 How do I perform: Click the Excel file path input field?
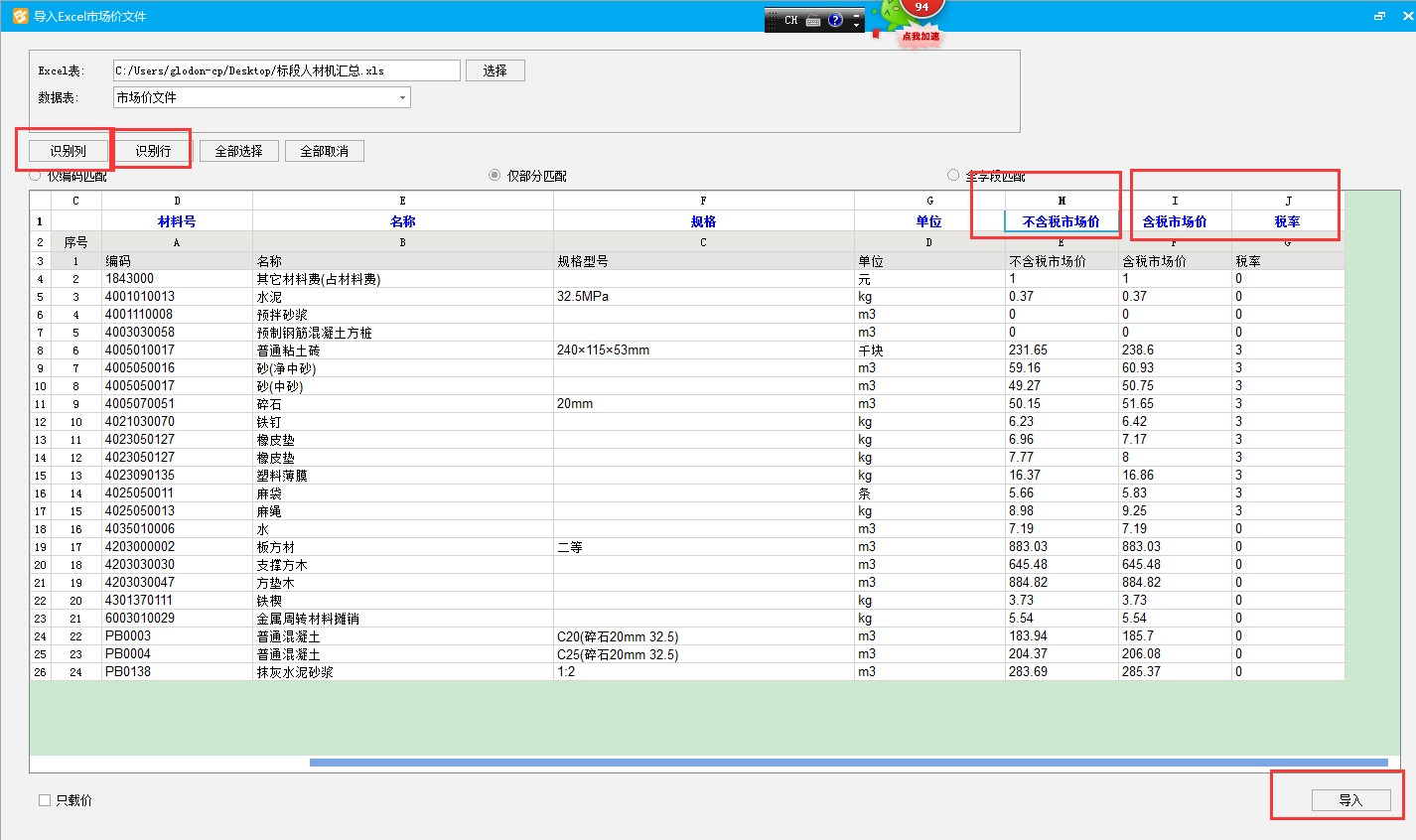(286, 70)
